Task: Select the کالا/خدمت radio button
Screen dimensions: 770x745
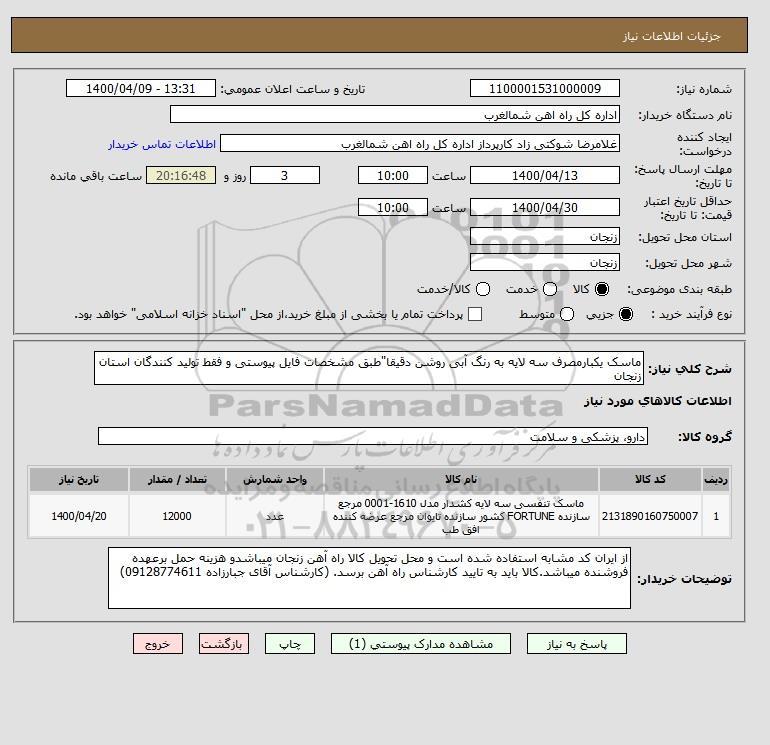Action: click(x=483, y=289)
